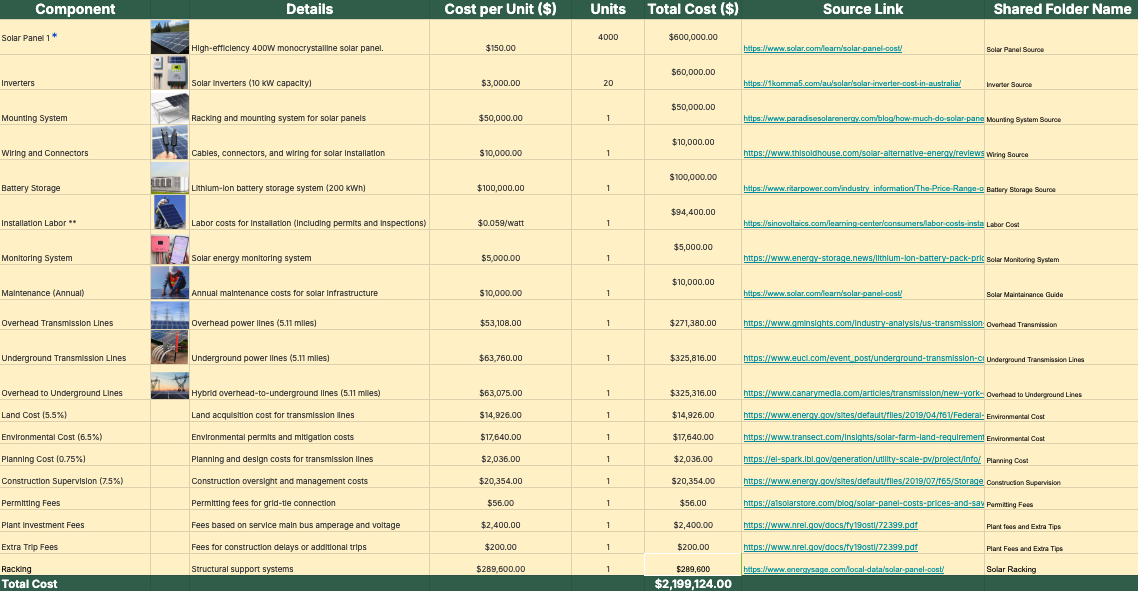This screenshot has width=1138, height=591.
Task: Select the Shared Folder Name header
Action: click(x=1062, y=9)
